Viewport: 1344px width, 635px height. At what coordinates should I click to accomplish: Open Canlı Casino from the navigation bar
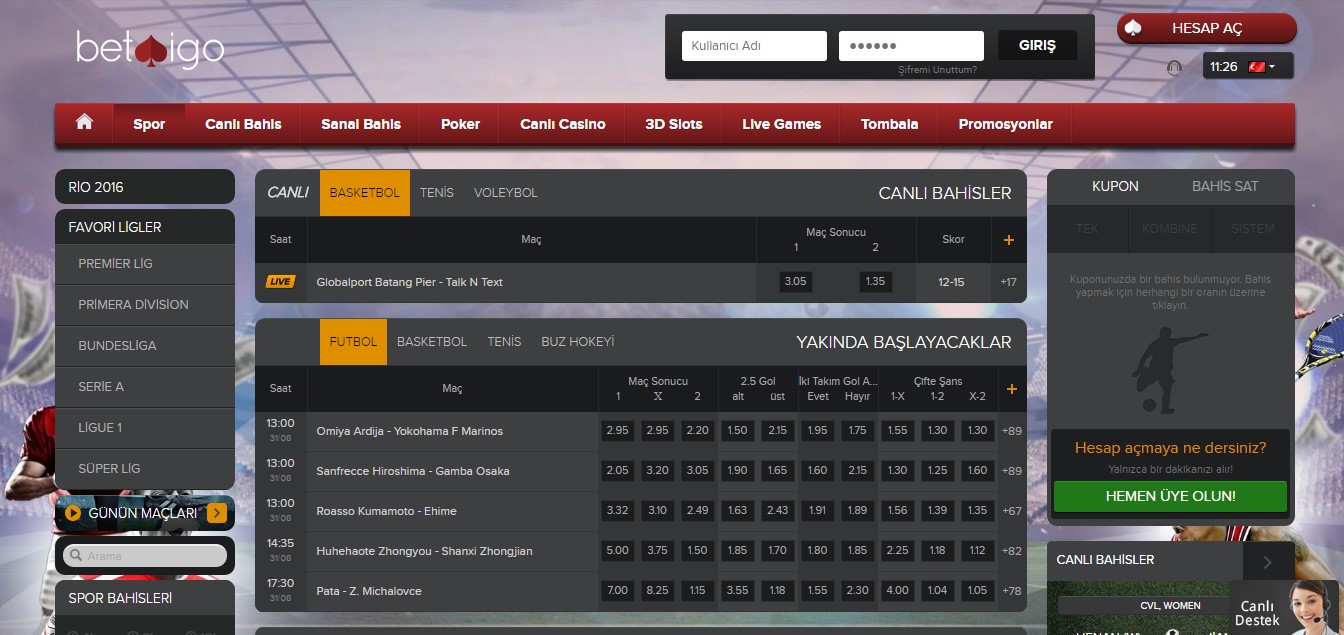[x=562, y=124]
